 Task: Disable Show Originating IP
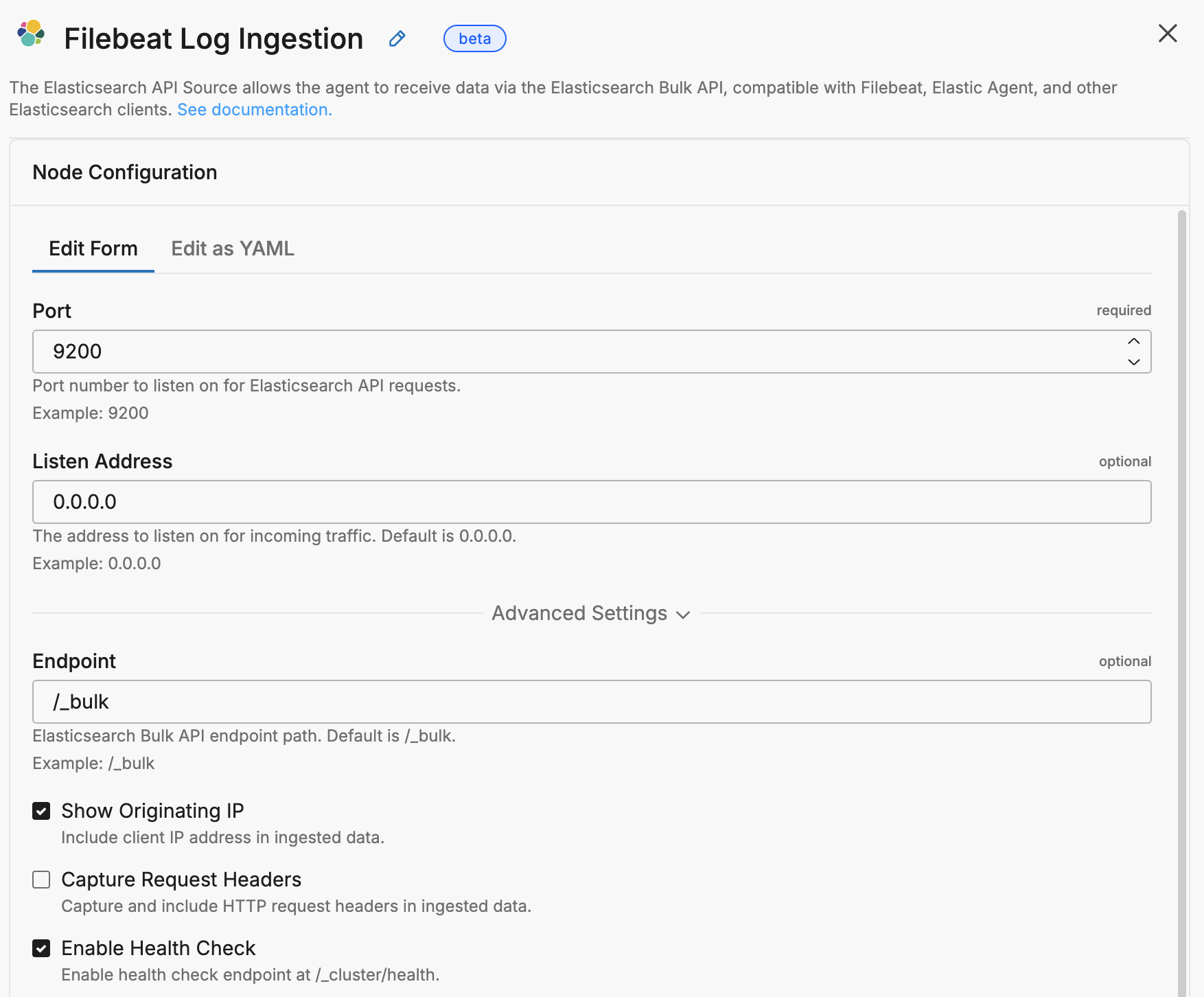click(41, 811)
